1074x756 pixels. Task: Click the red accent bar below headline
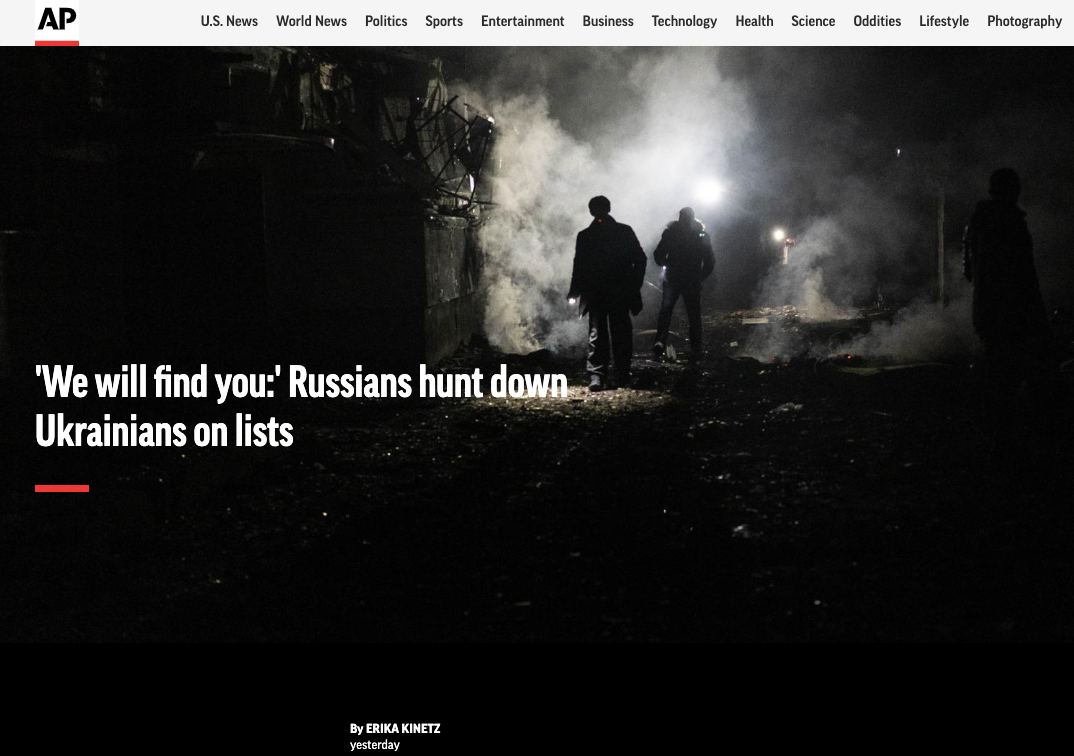(x=62, y=488)
